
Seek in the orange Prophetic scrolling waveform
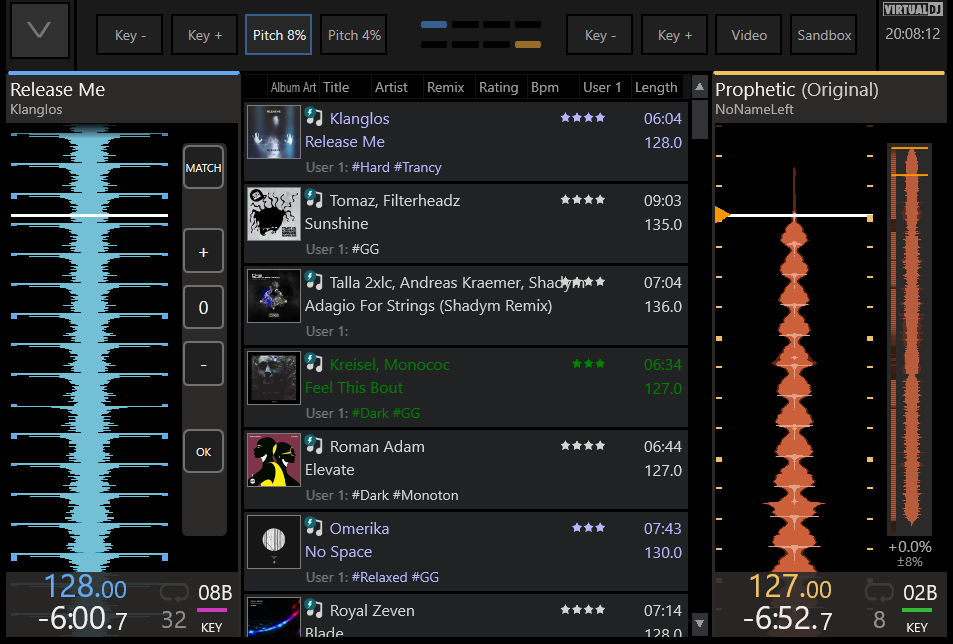794,348
